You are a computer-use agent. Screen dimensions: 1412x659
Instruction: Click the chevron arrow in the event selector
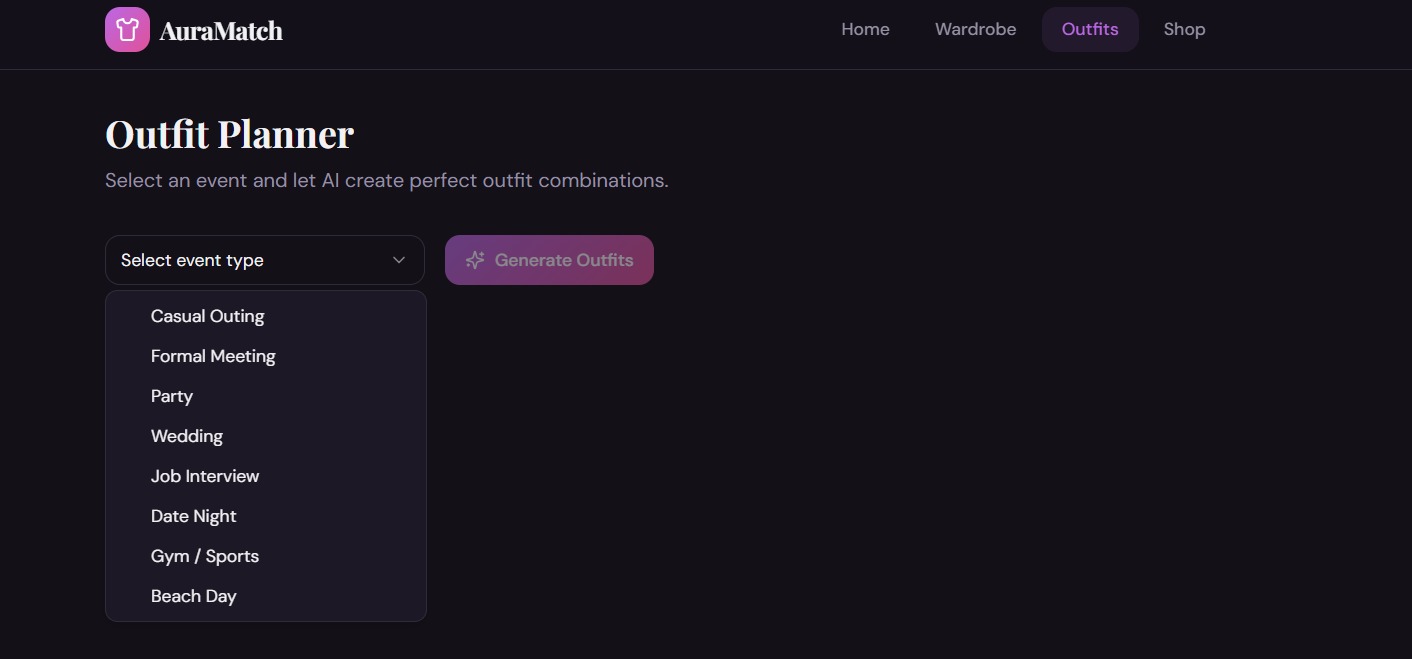coord(399,260)
